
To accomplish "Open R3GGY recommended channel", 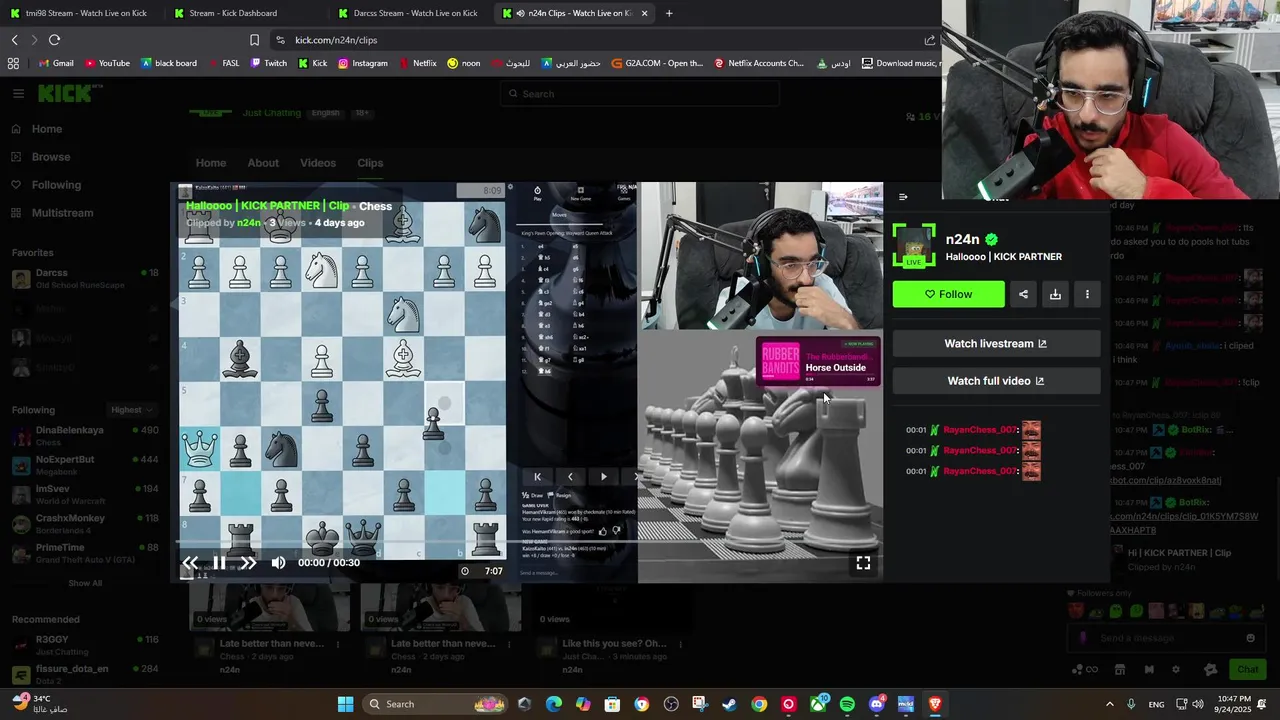I will [x=85, y=645].
